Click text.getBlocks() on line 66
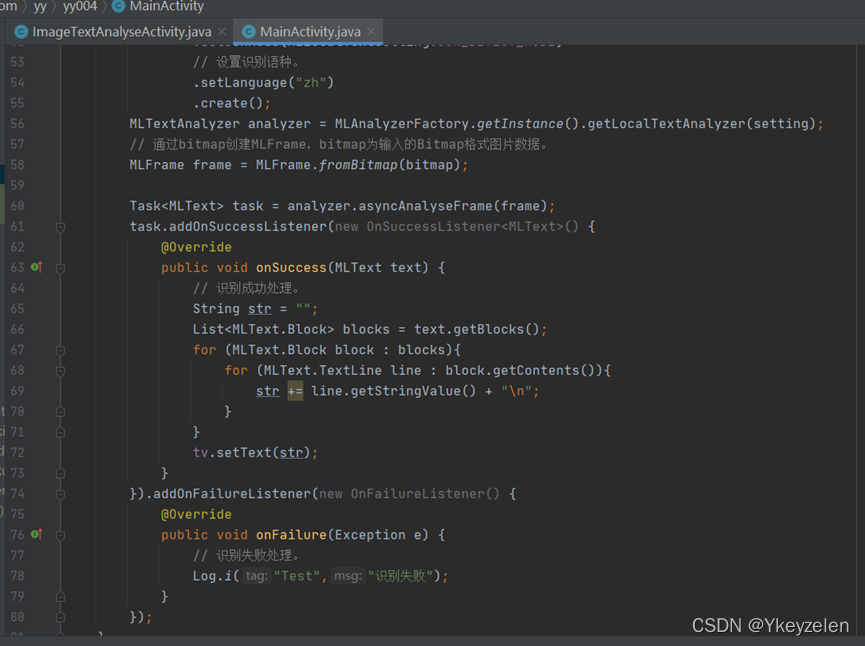The height and width of the screenshot is (646, 865). [x=476, y=329]
